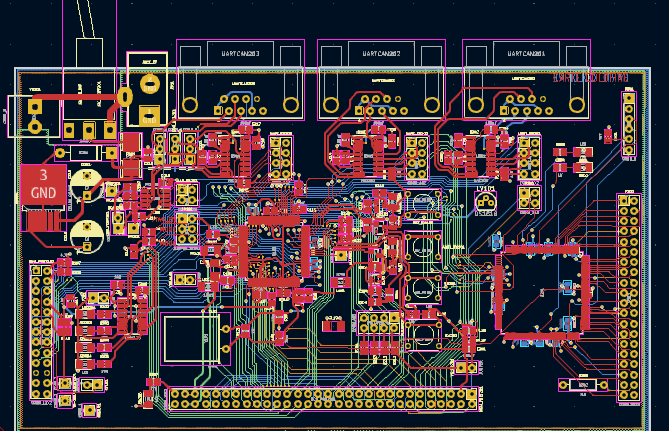Select the central red microcontroller footprint
The width and height of the screenshot is (669, 431).
pos(274,250)
